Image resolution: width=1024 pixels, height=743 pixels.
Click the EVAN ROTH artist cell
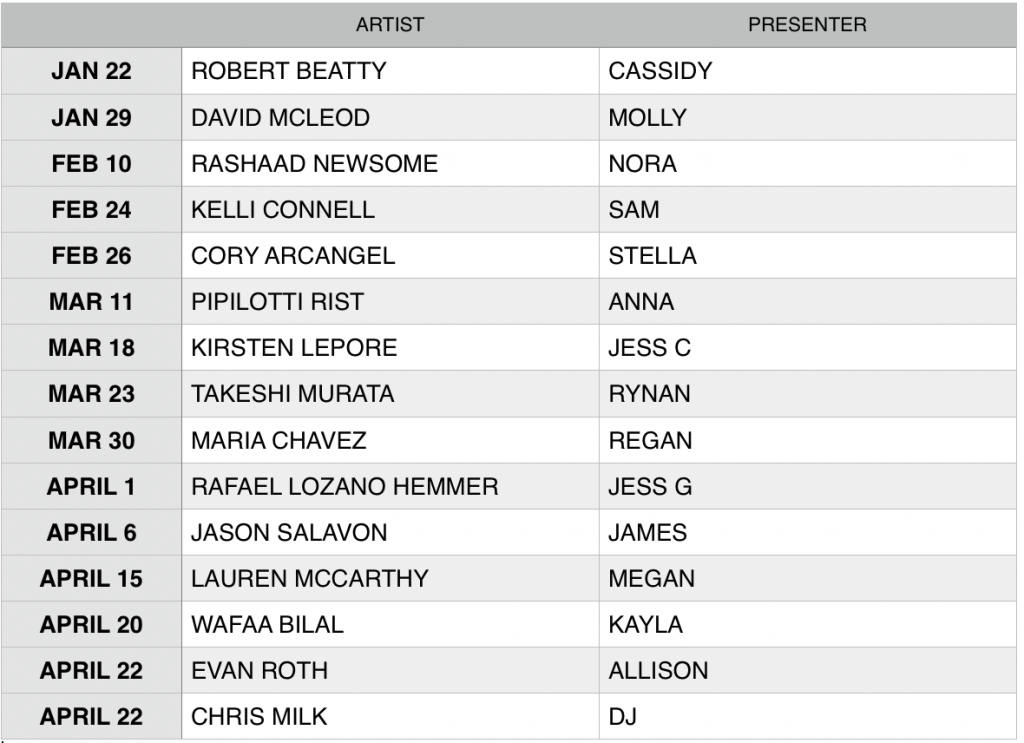390,671
